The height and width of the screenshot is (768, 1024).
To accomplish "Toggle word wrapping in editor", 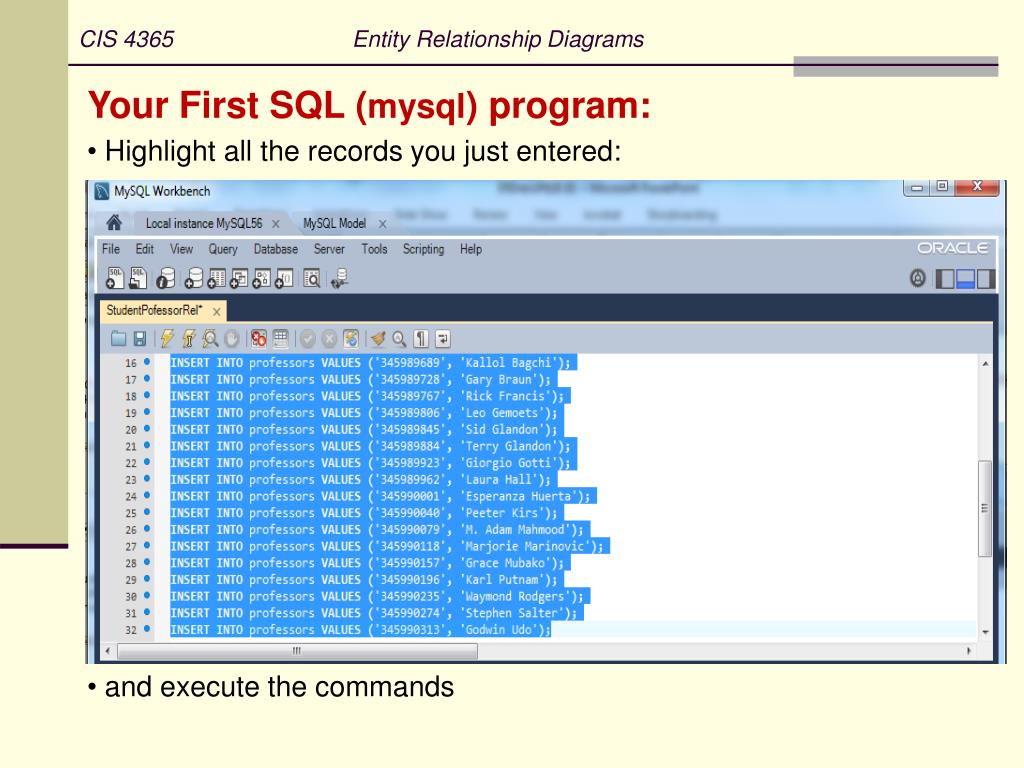I will point(443,338).
